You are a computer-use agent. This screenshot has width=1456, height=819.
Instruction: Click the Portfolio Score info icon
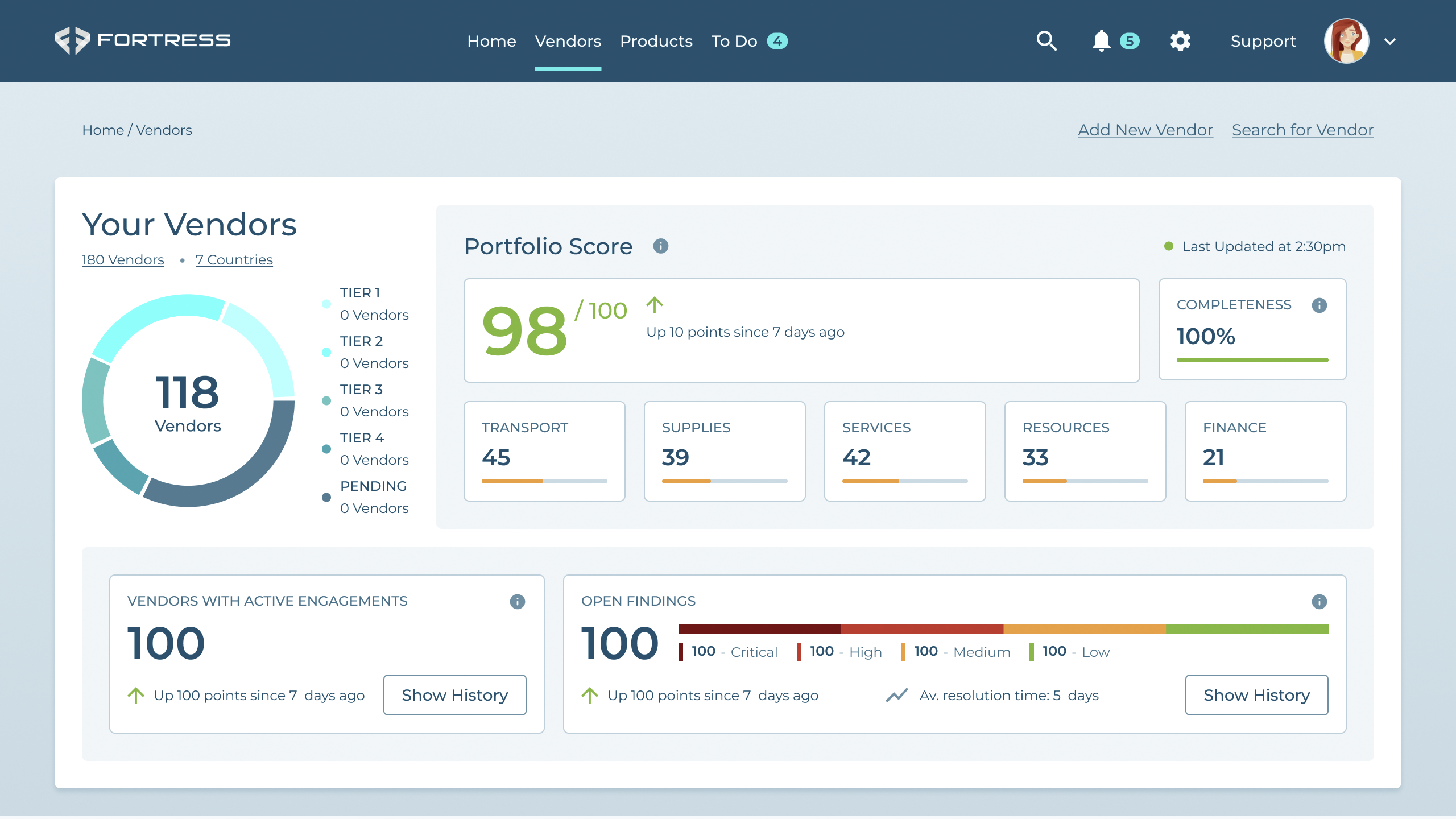(x=660, y=246)
